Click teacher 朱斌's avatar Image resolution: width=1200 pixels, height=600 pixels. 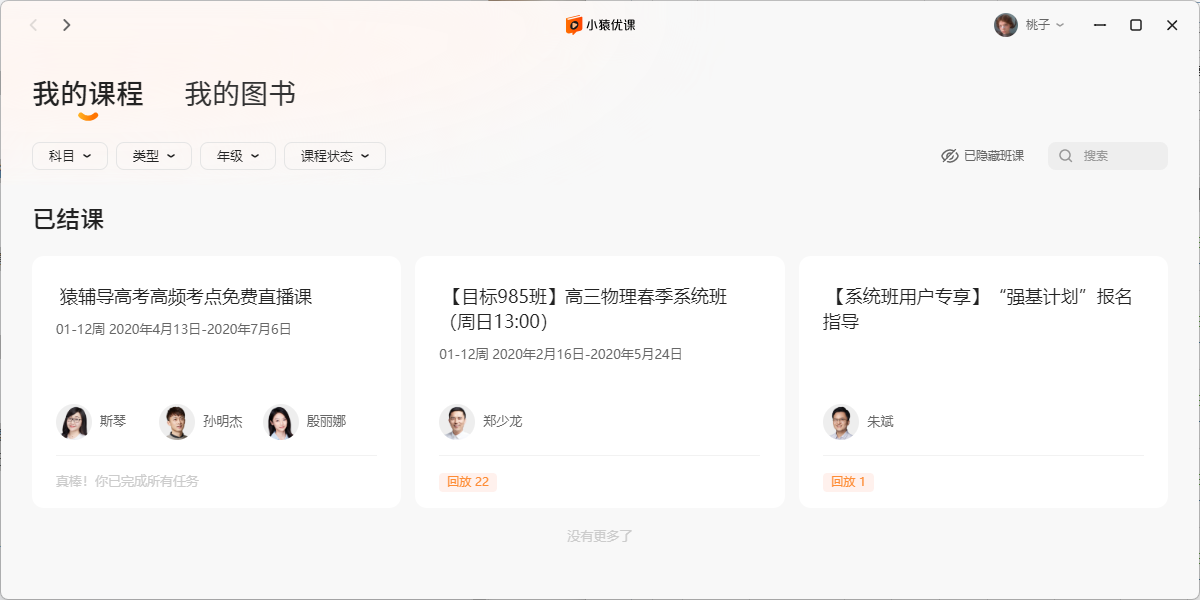[x=841, y=422]
